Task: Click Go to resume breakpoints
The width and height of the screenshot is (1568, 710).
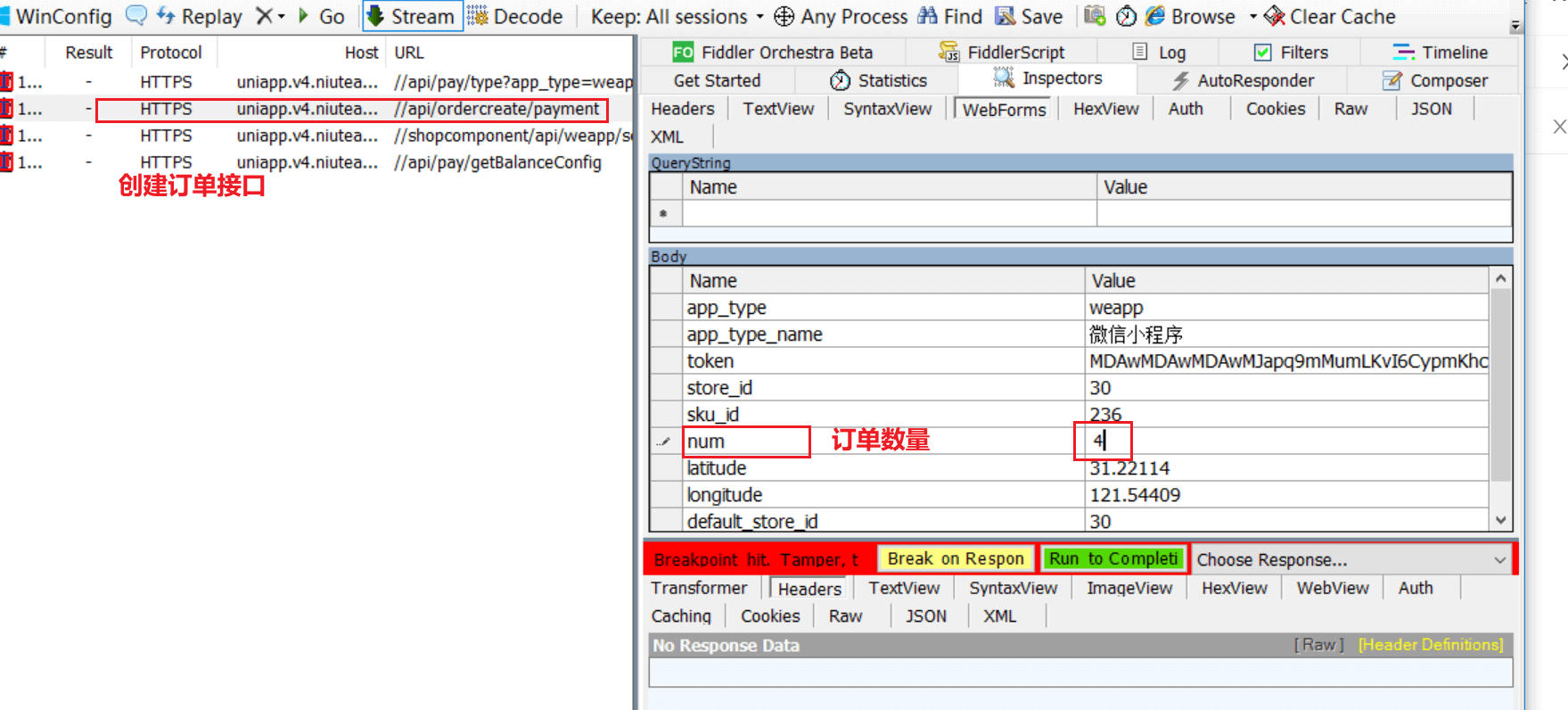Action: tap(321, 16)
